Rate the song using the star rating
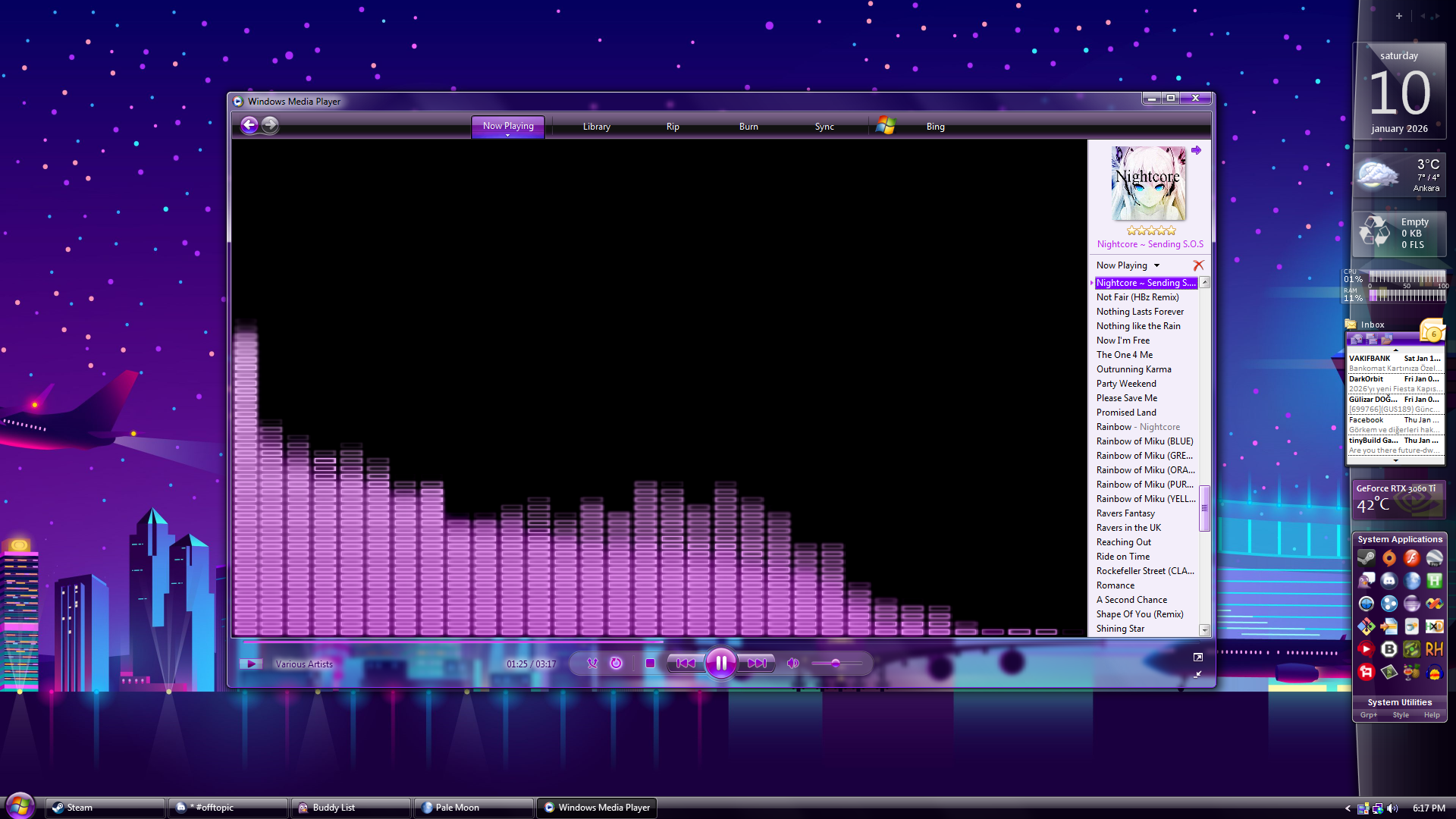The height and width of the screenshot is (819, 1456). [1150, 231]
